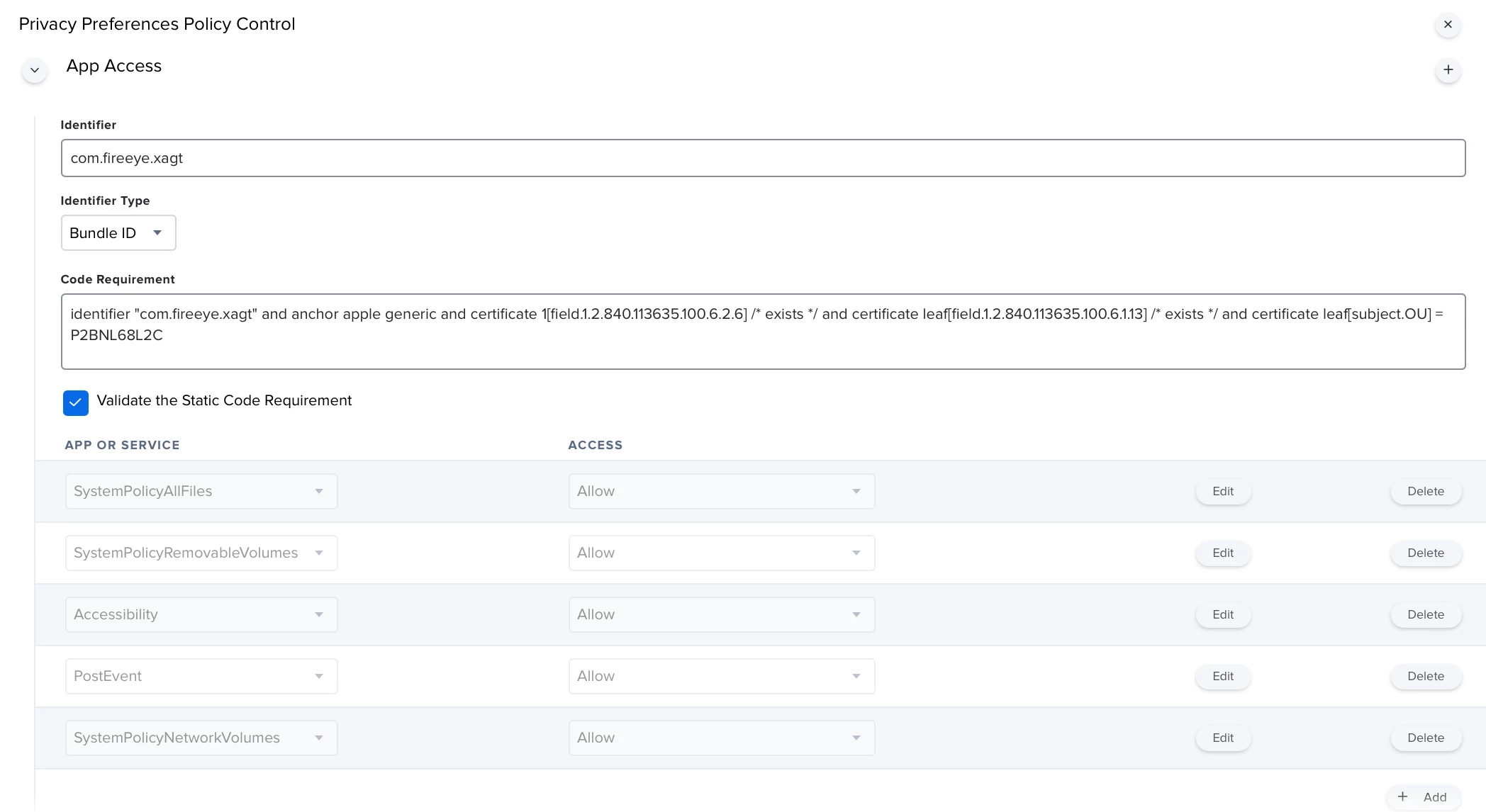Delete the Accessibility row
The height and width of the screenshot is (812, 1486).
point(1425,614)
